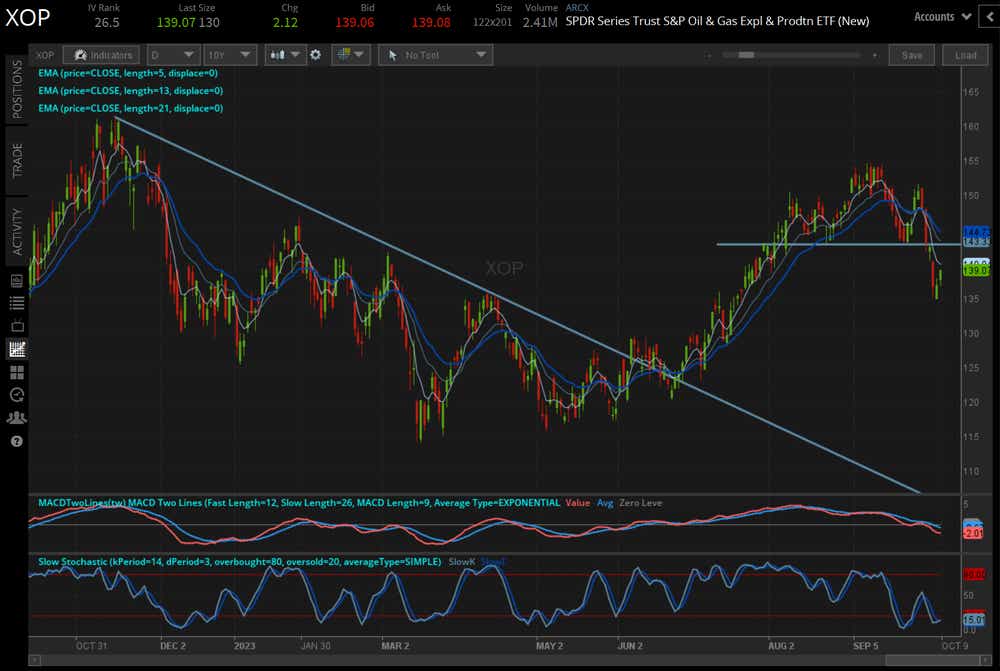Image resolution: width=1000 pixels, height=671 pixels.
Task: Click the green 139.07 price axis tag
Action: [x=976, y=270]
